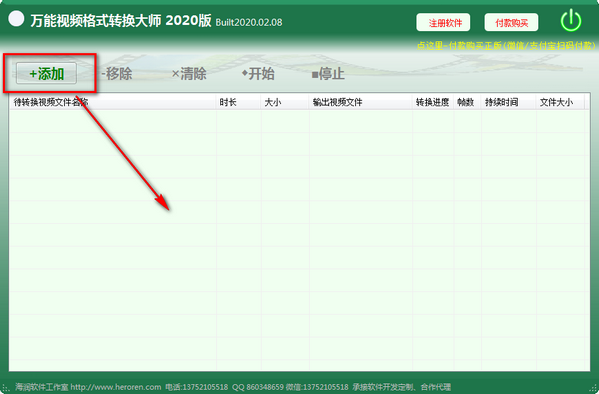The height and width of the screenshot is (394, 599).
Task: Select the 转换进度 column header
Action: pos(433,102)
